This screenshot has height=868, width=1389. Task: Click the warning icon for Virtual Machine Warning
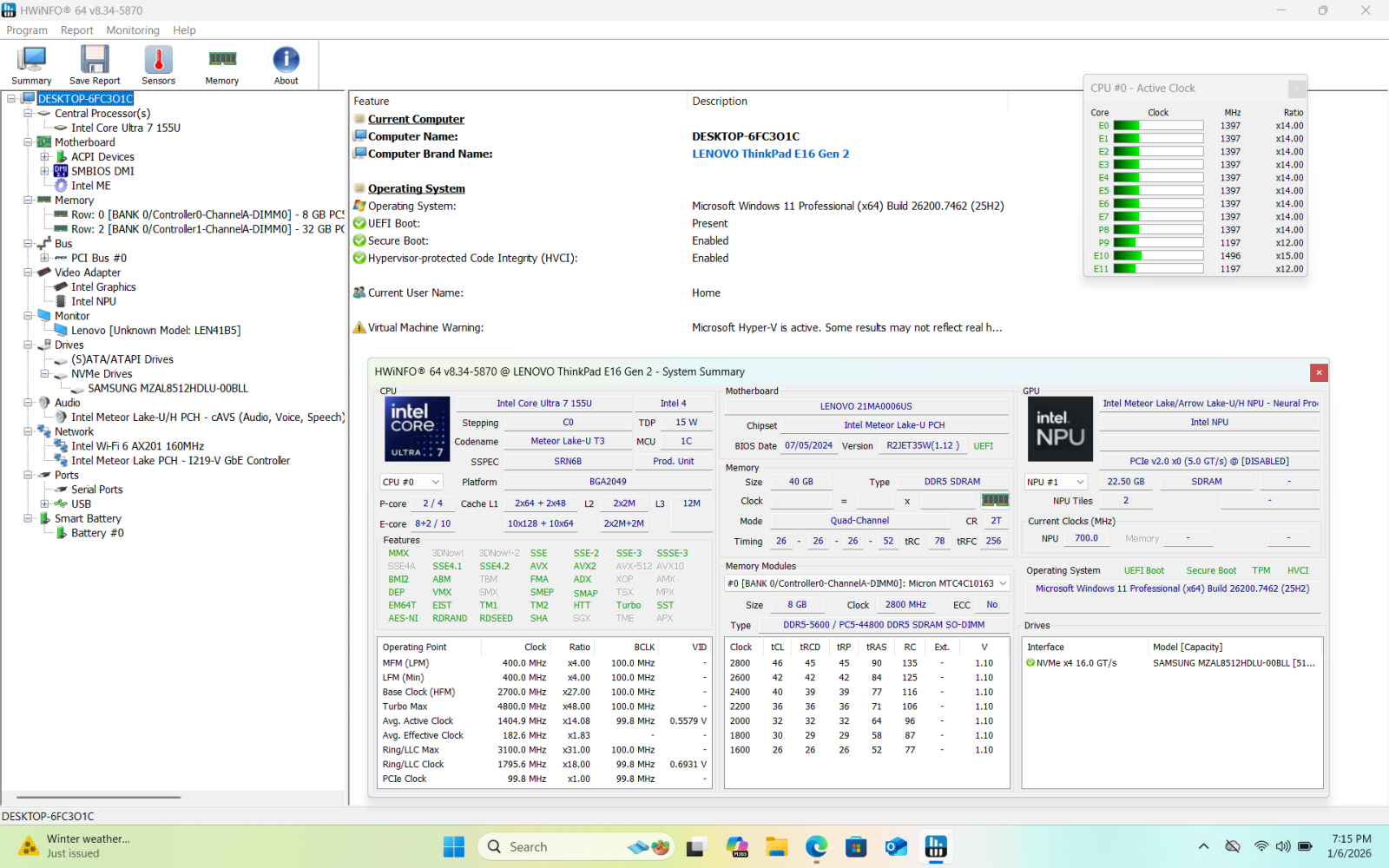click(x=359, y=327)
